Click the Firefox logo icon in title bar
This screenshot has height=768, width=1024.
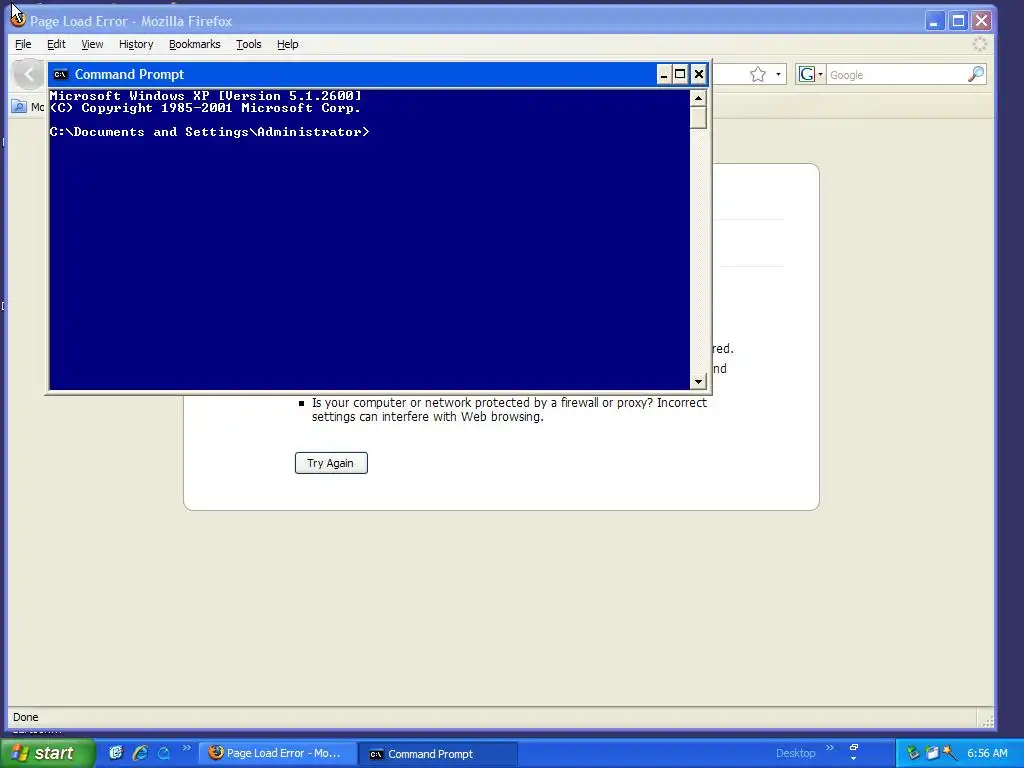pyautogui.click(x=18, y=20)
